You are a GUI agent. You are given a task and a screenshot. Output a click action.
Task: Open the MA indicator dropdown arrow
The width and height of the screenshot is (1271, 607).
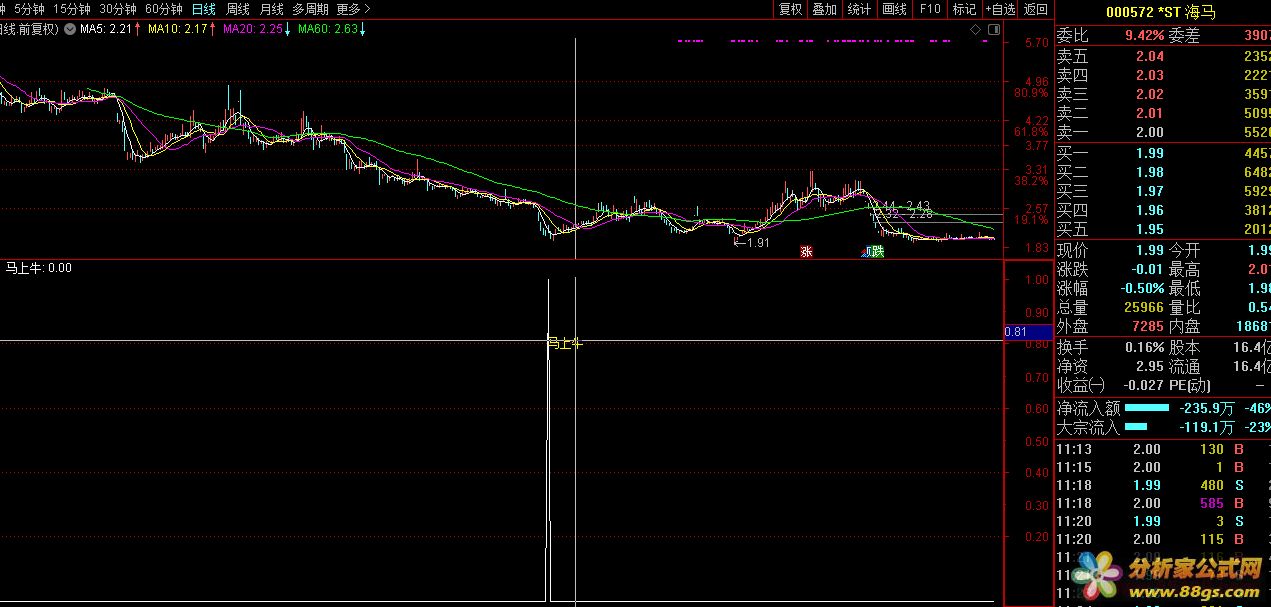click(x=69, y=29)
